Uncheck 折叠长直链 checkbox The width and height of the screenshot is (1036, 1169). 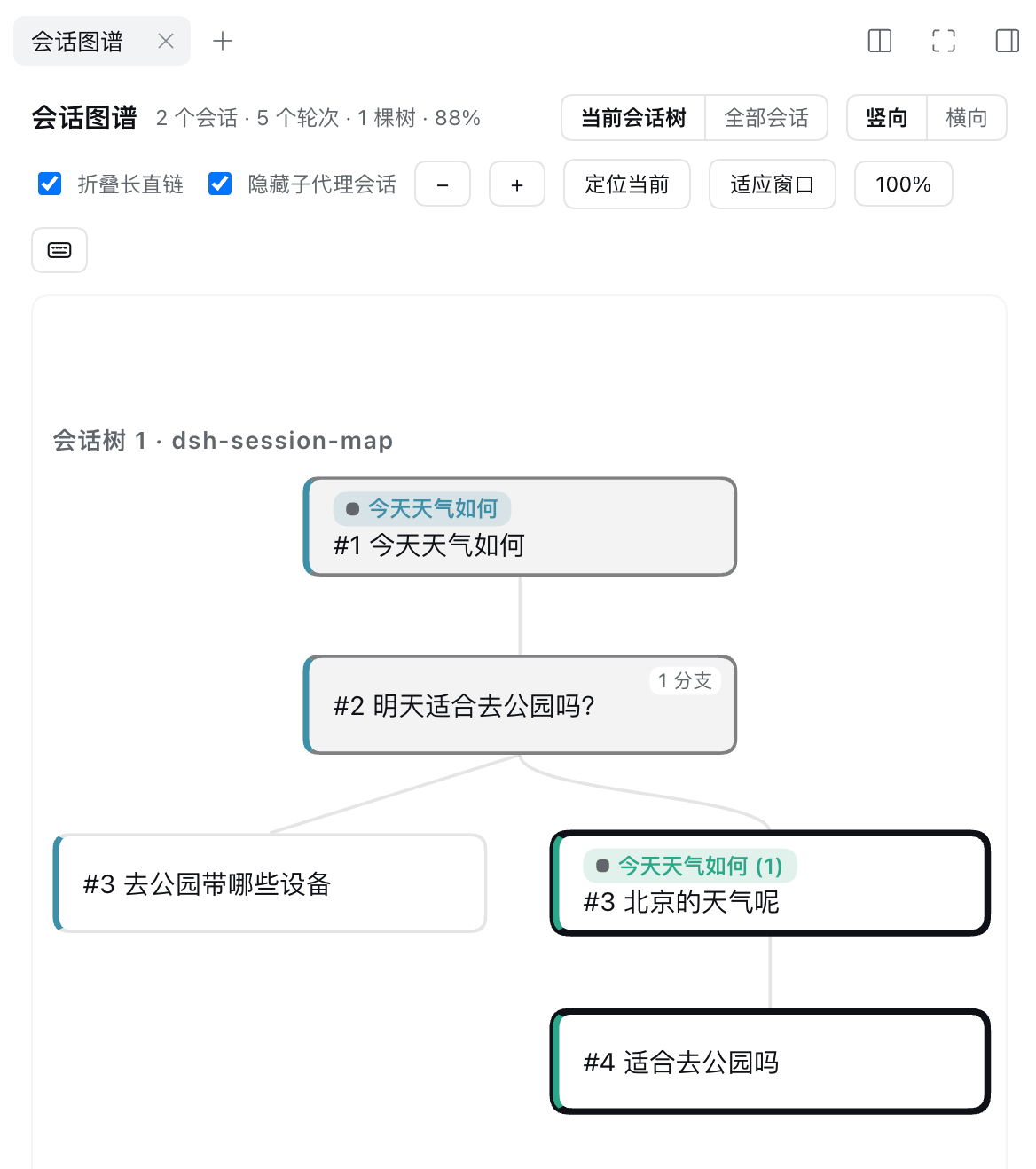point(50,184)
